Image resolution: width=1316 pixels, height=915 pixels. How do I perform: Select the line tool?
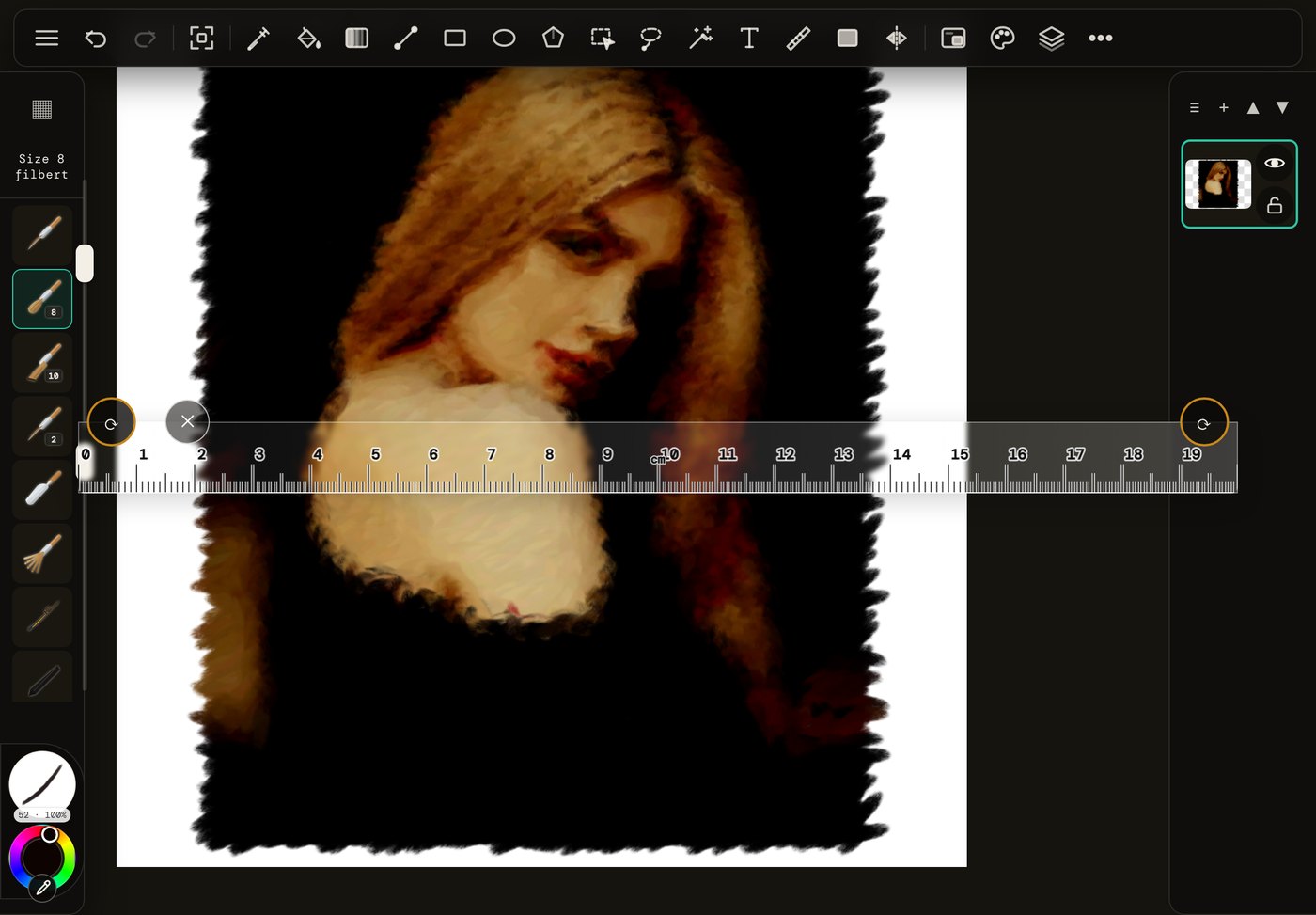406,39
